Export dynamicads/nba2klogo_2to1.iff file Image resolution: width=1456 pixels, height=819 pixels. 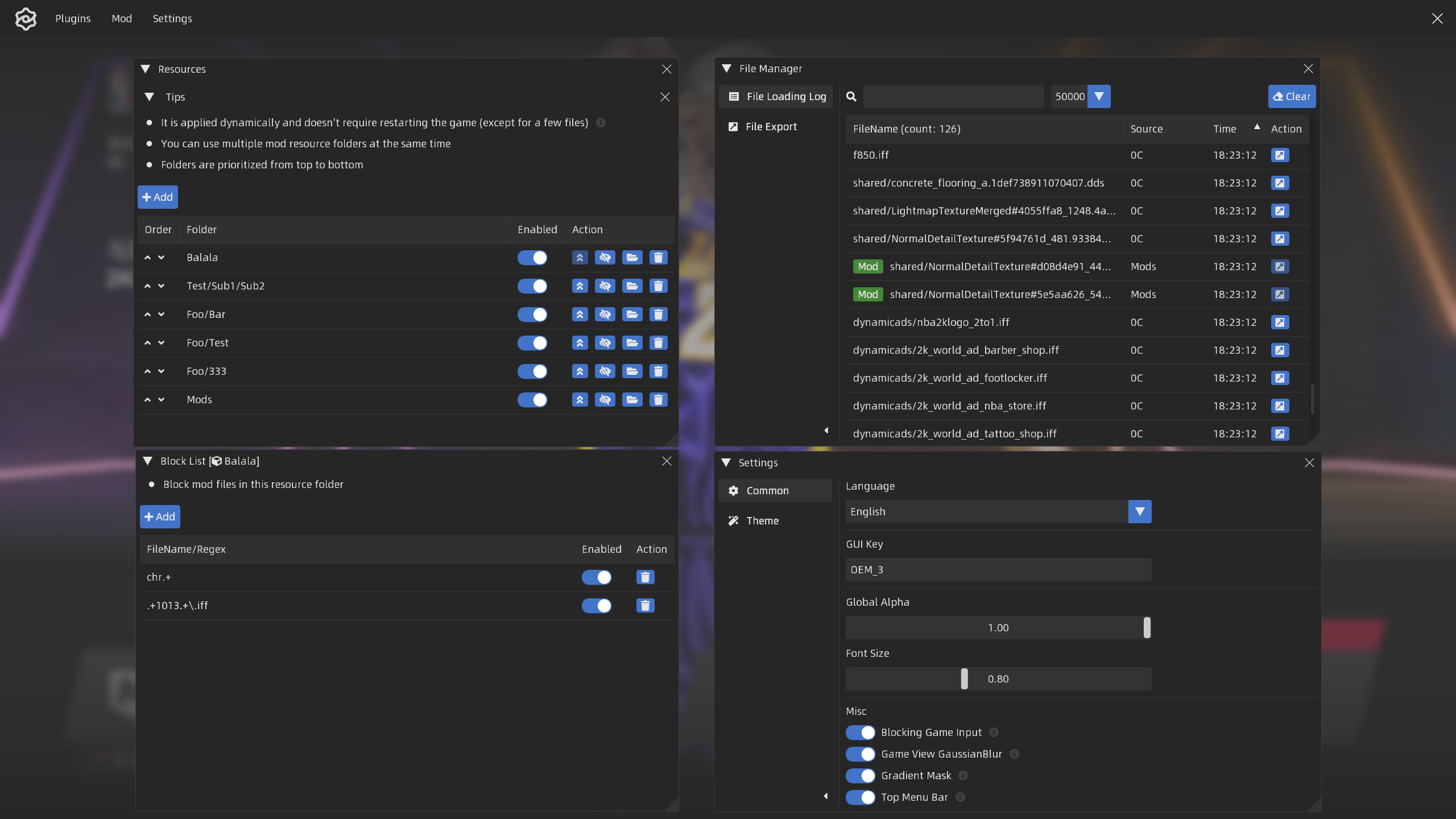1280,322
